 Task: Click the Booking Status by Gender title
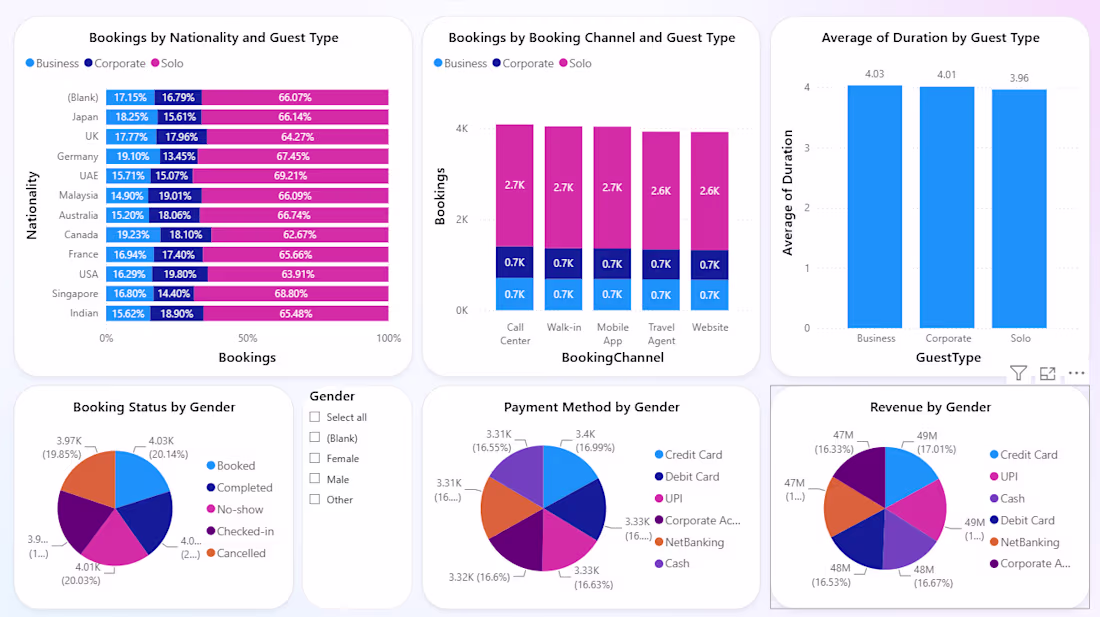[x=154, y=407]
